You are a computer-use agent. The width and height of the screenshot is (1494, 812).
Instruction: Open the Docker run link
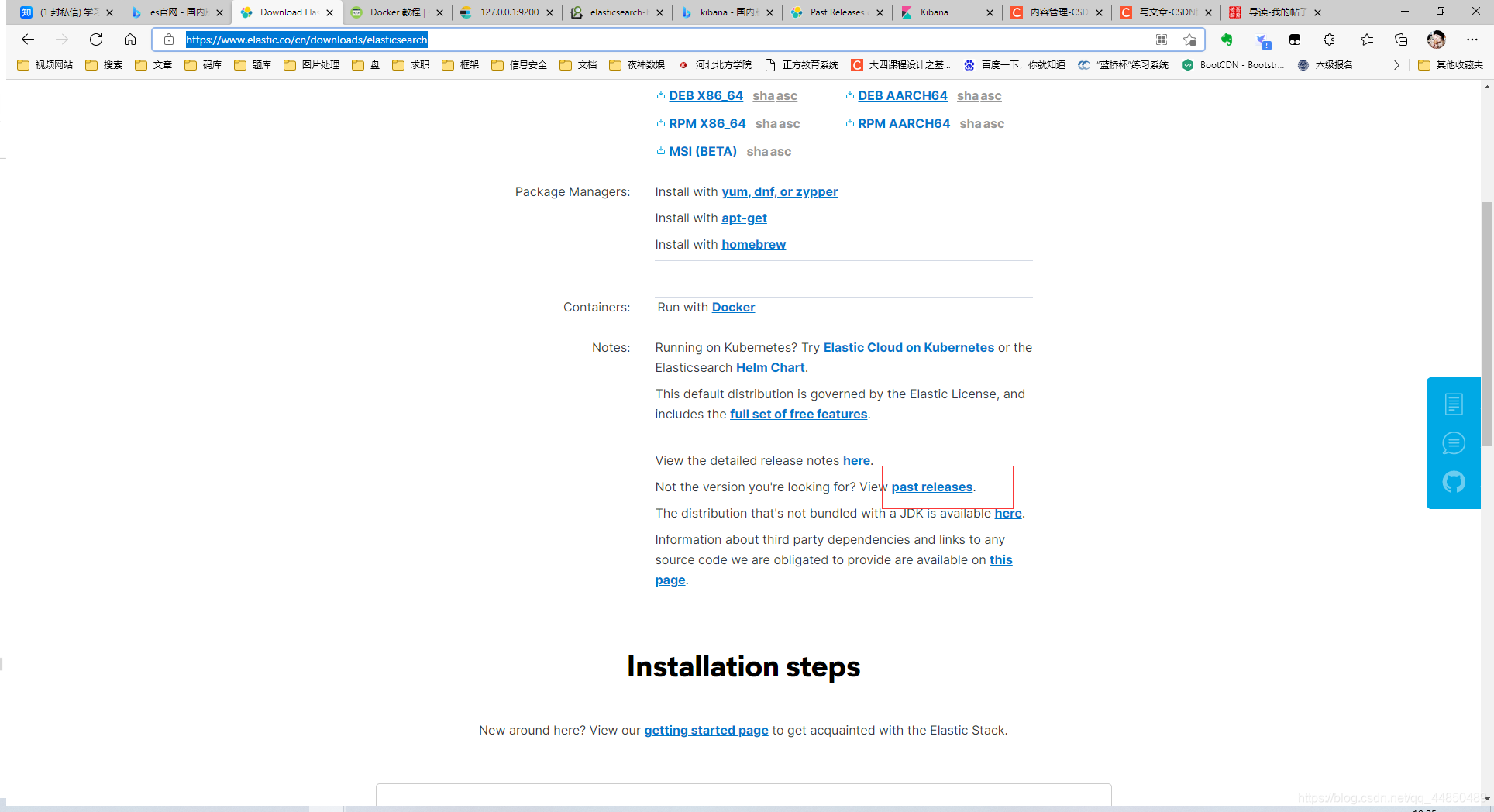(x=733, y=307)
